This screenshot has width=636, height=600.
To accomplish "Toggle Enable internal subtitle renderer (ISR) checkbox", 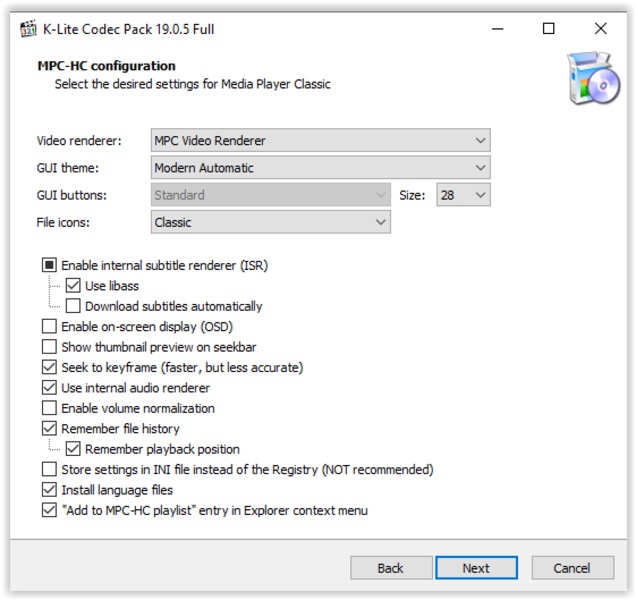I will (x=49, y=266).
